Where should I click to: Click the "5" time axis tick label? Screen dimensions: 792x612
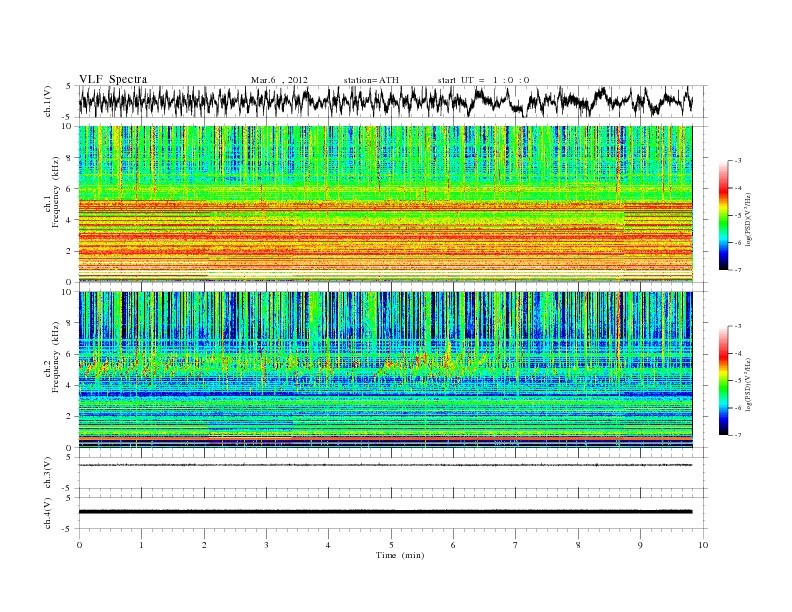(x=391, y=545)
